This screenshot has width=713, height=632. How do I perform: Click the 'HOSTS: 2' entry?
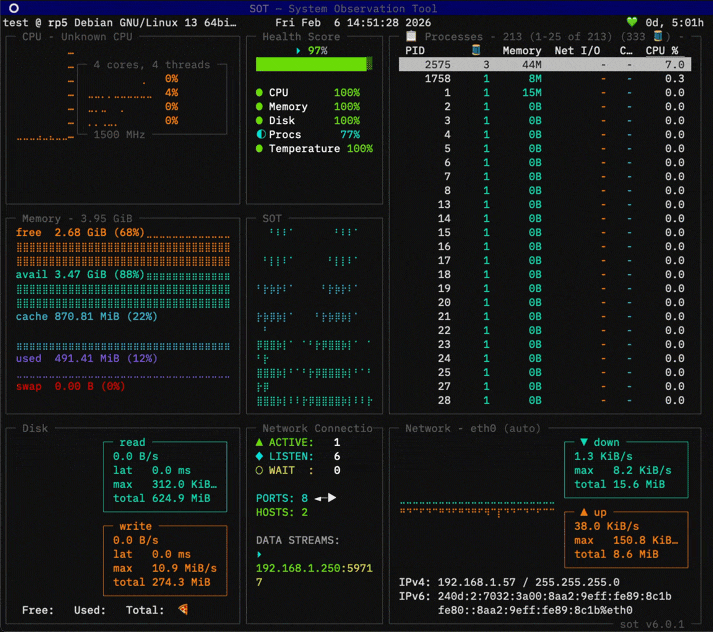pos(282,512)
